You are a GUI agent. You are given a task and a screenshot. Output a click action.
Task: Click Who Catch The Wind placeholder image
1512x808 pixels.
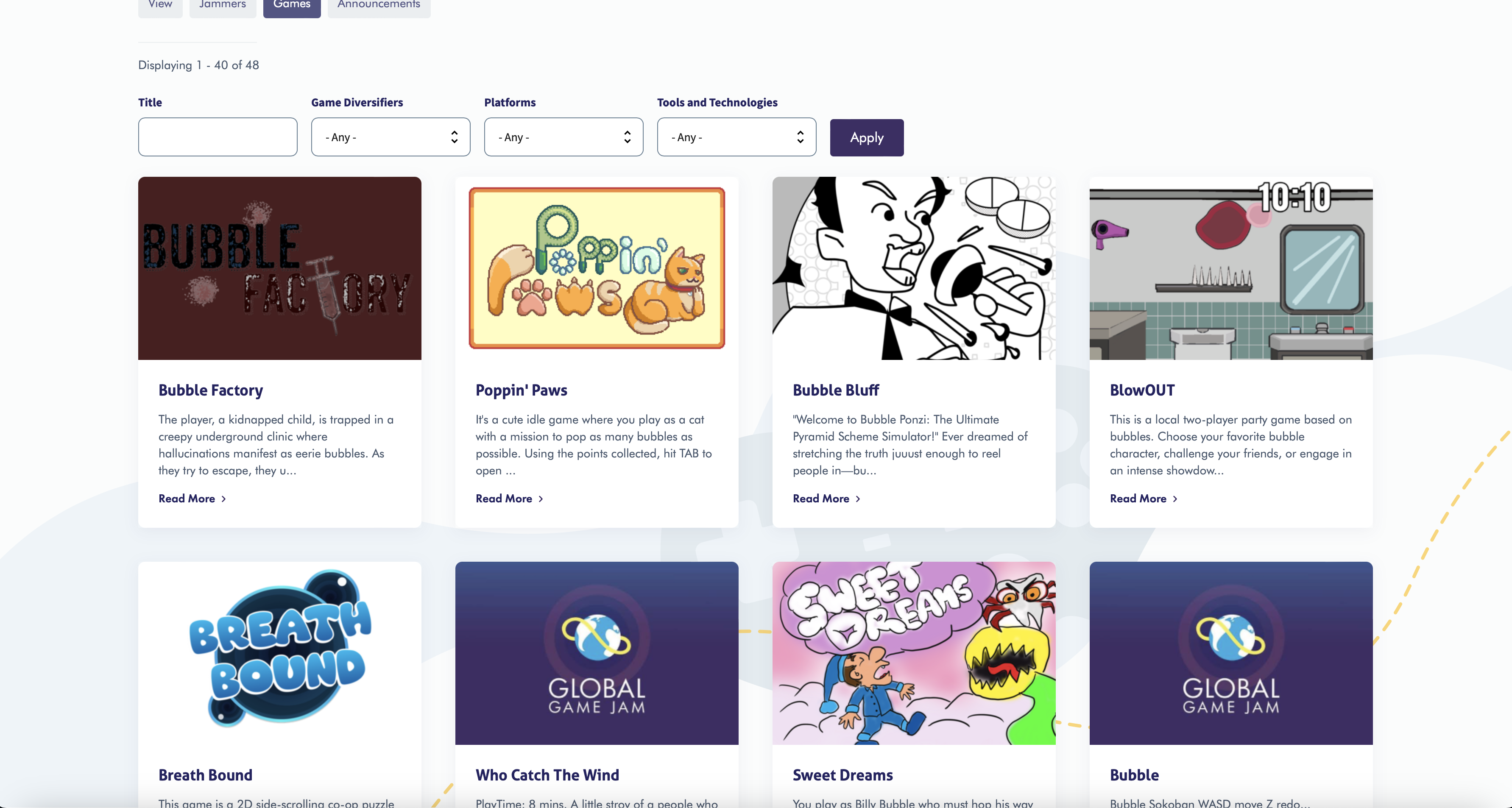tap(596, 652)
